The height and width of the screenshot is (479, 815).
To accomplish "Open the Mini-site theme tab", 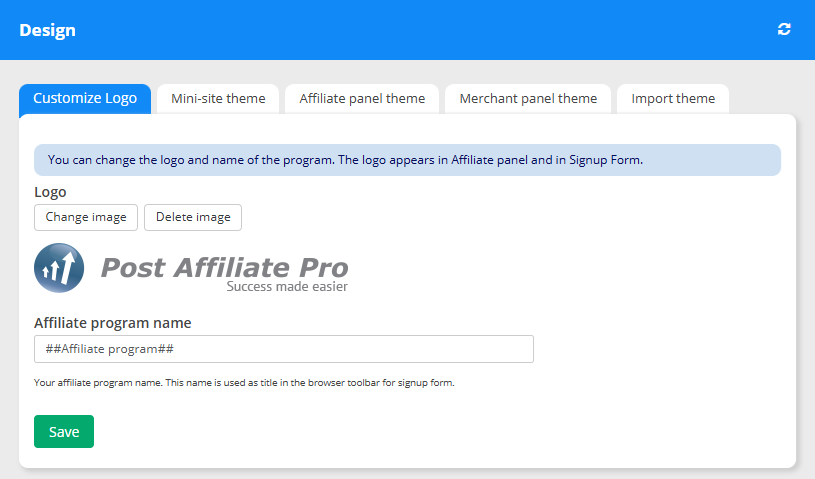I will tap(218, 98).
